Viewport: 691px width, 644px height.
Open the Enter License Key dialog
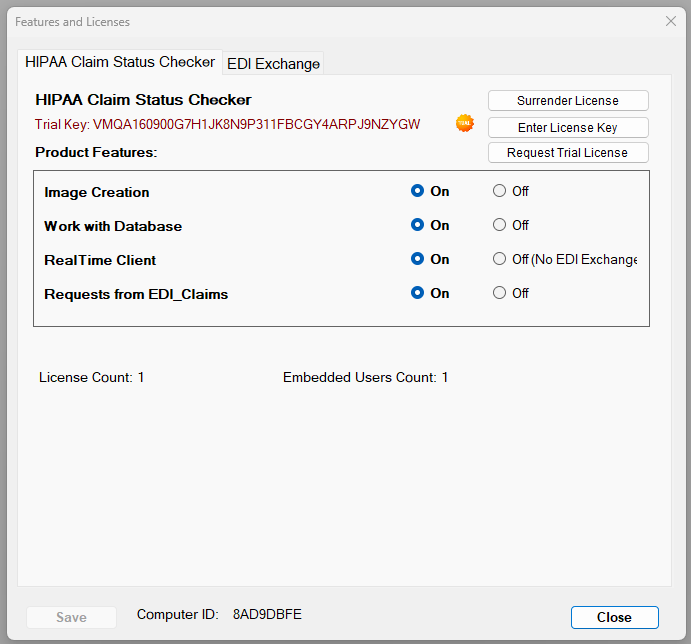[568, 127]
